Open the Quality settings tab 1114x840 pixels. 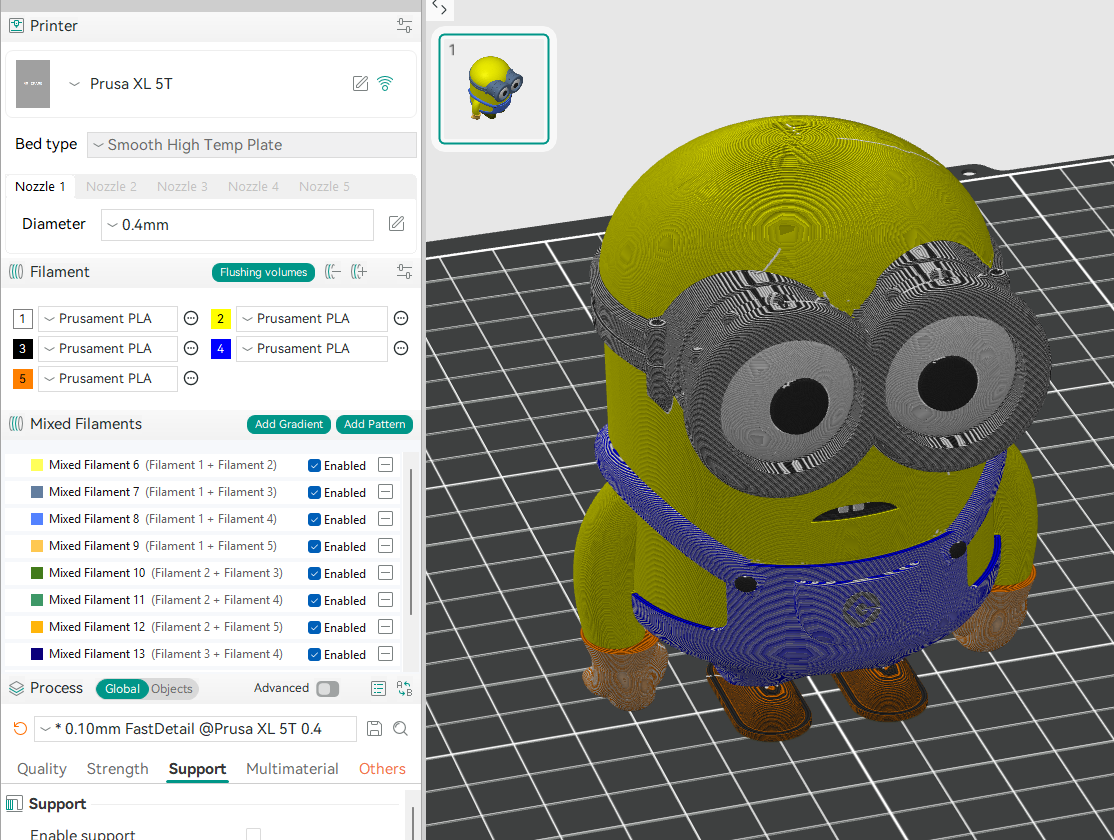42,769
